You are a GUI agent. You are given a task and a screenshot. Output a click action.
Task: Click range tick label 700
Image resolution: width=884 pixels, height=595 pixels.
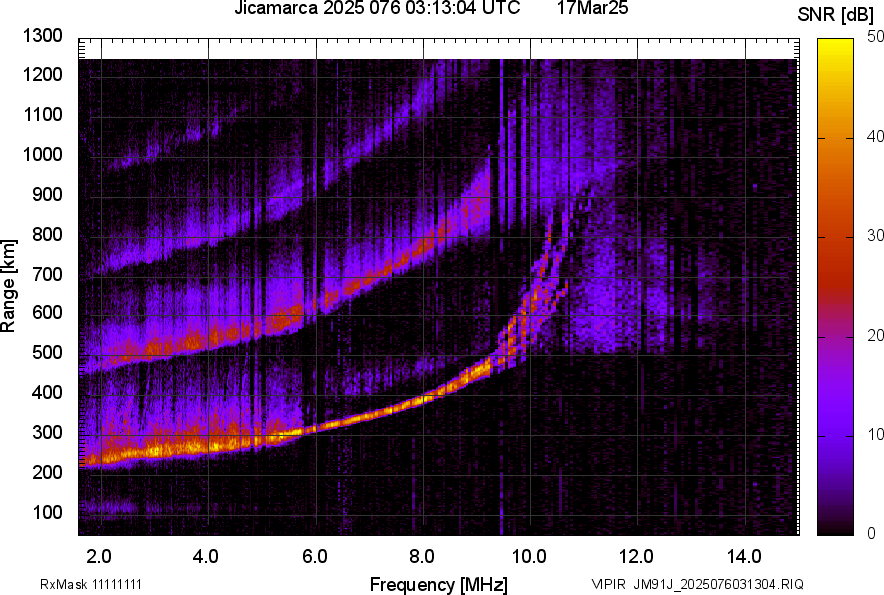[x=47, y=274]
